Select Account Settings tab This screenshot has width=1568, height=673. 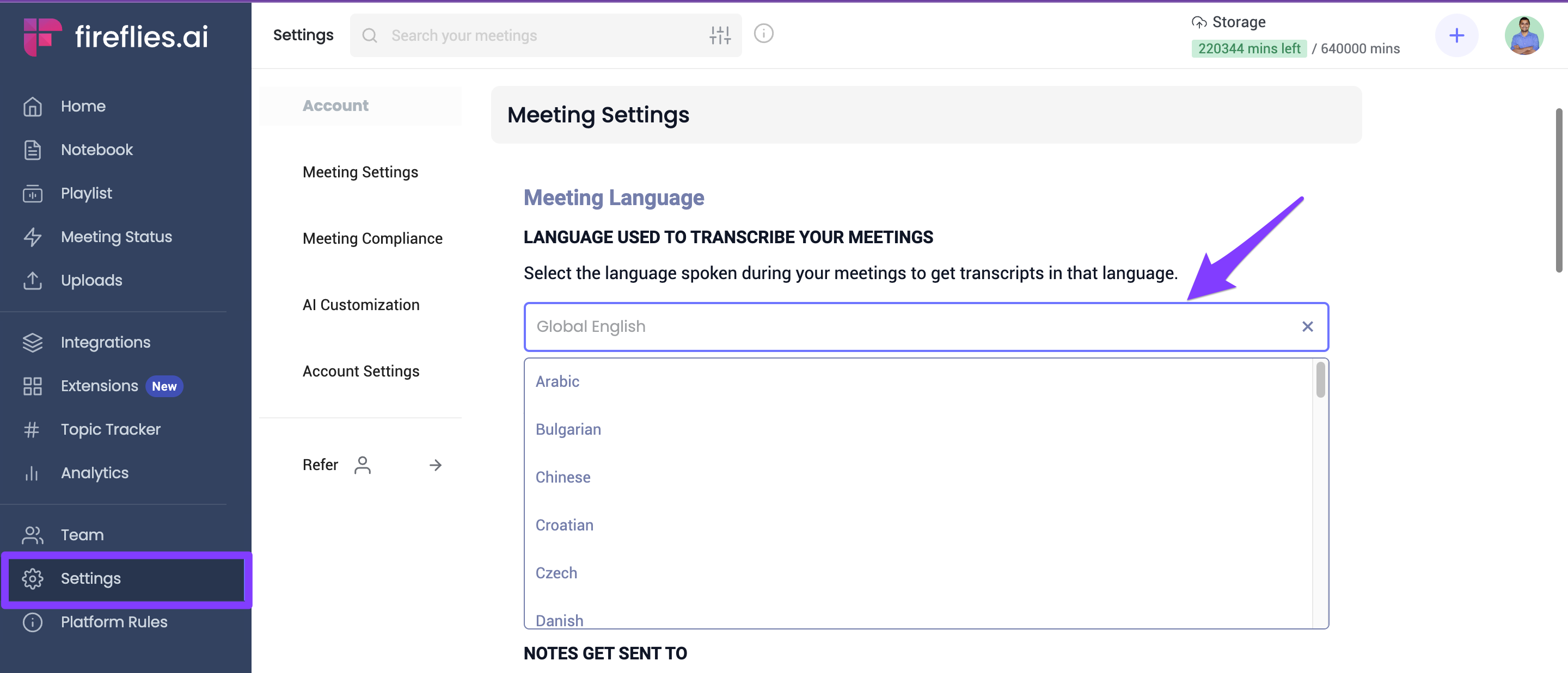[361, 371]
